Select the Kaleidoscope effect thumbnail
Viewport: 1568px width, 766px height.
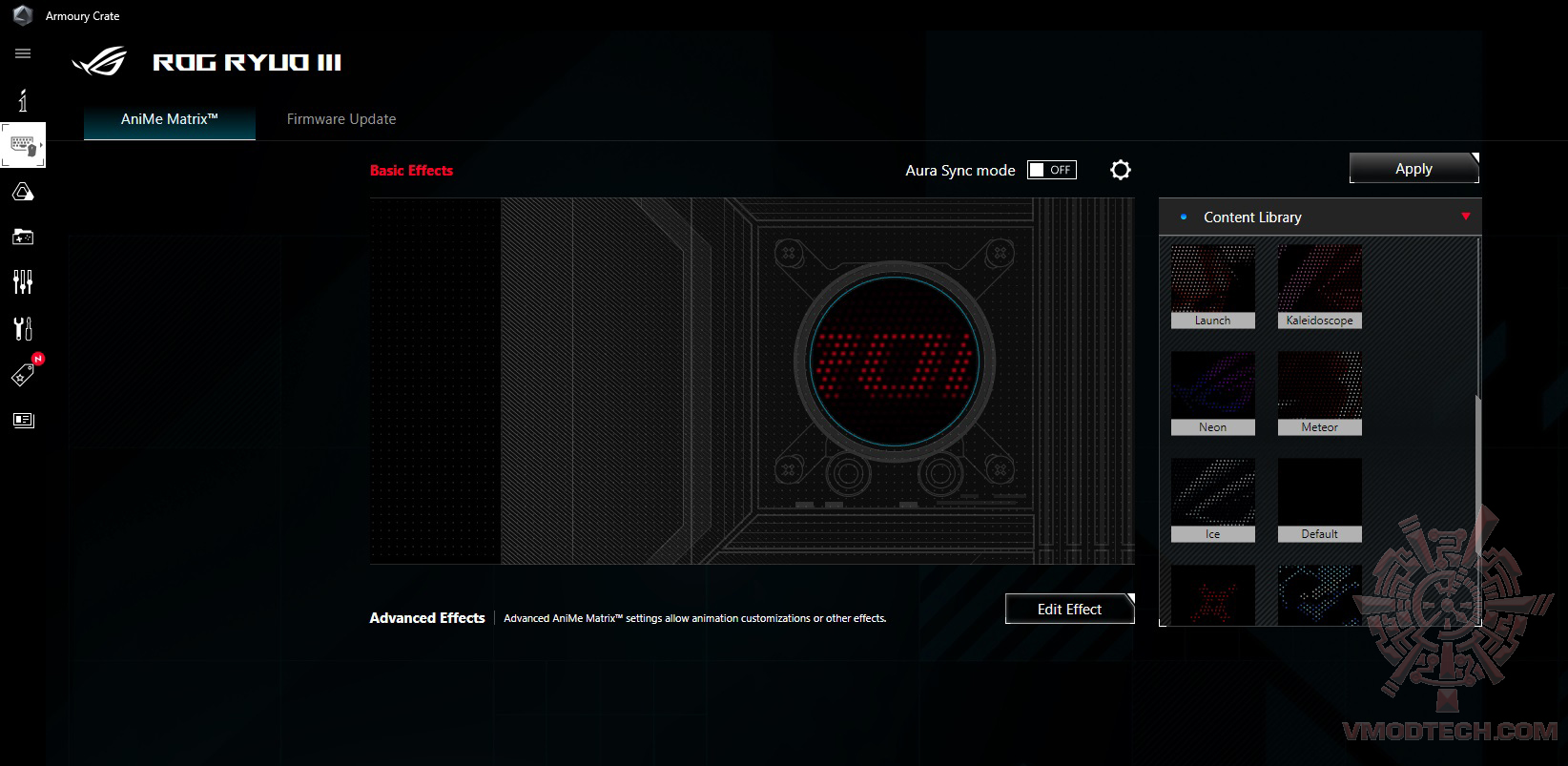tap(1320, 286)
